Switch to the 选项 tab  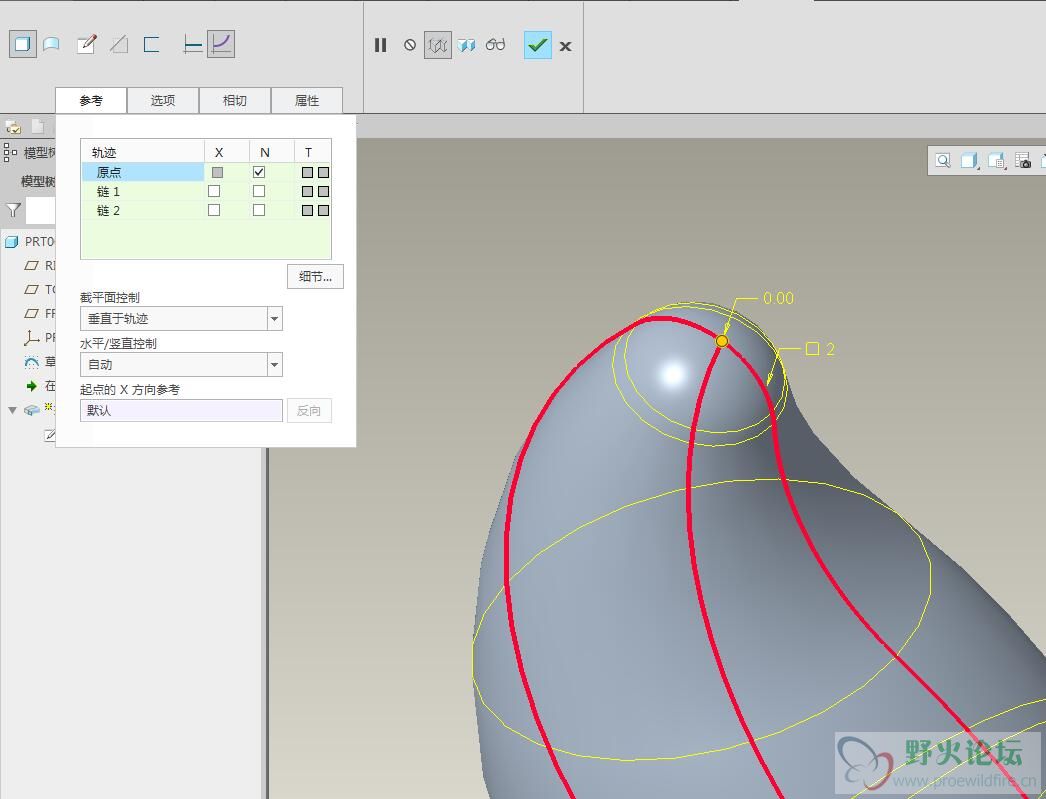pyautogui.click(x=162, y=101)
